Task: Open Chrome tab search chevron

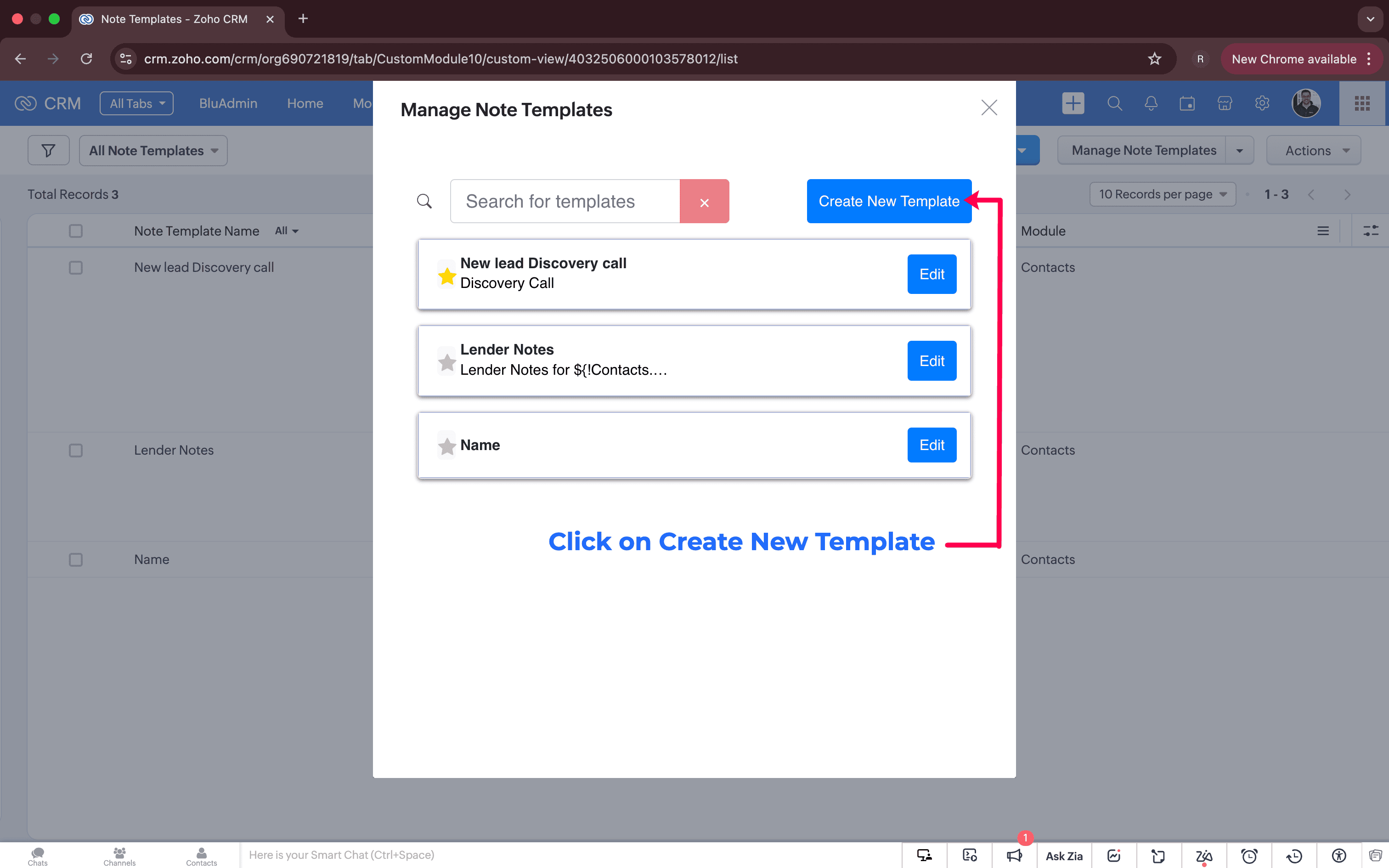Action: click(x=1370, y=19)
